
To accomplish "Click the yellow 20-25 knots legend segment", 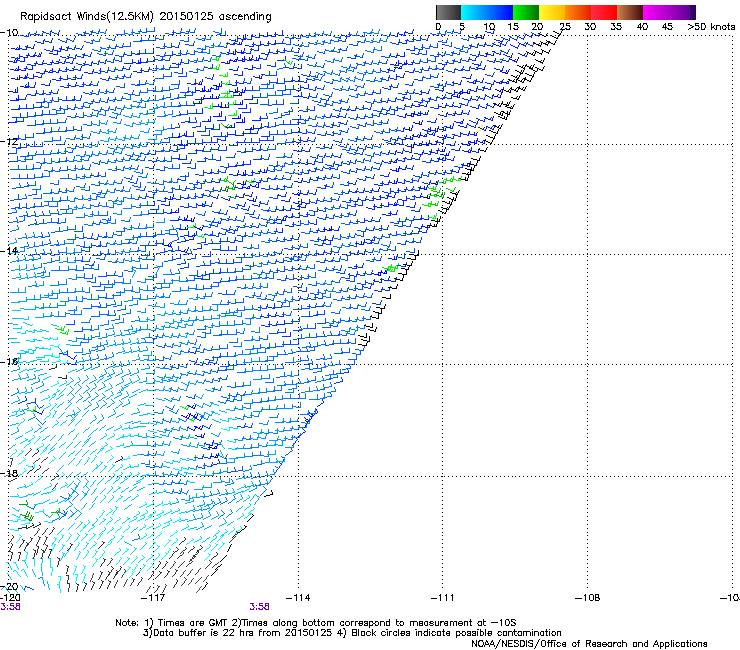I will (x=552, y=12).
